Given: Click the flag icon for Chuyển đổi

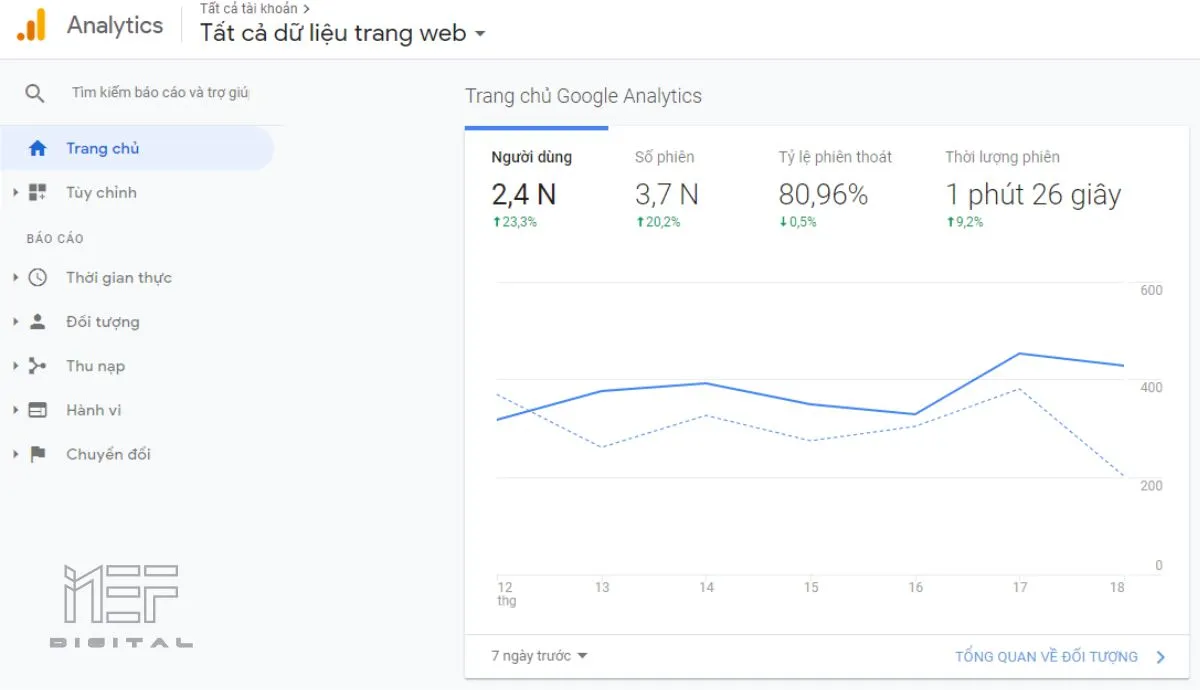Looking at the screenshot, I should [38, 454].
